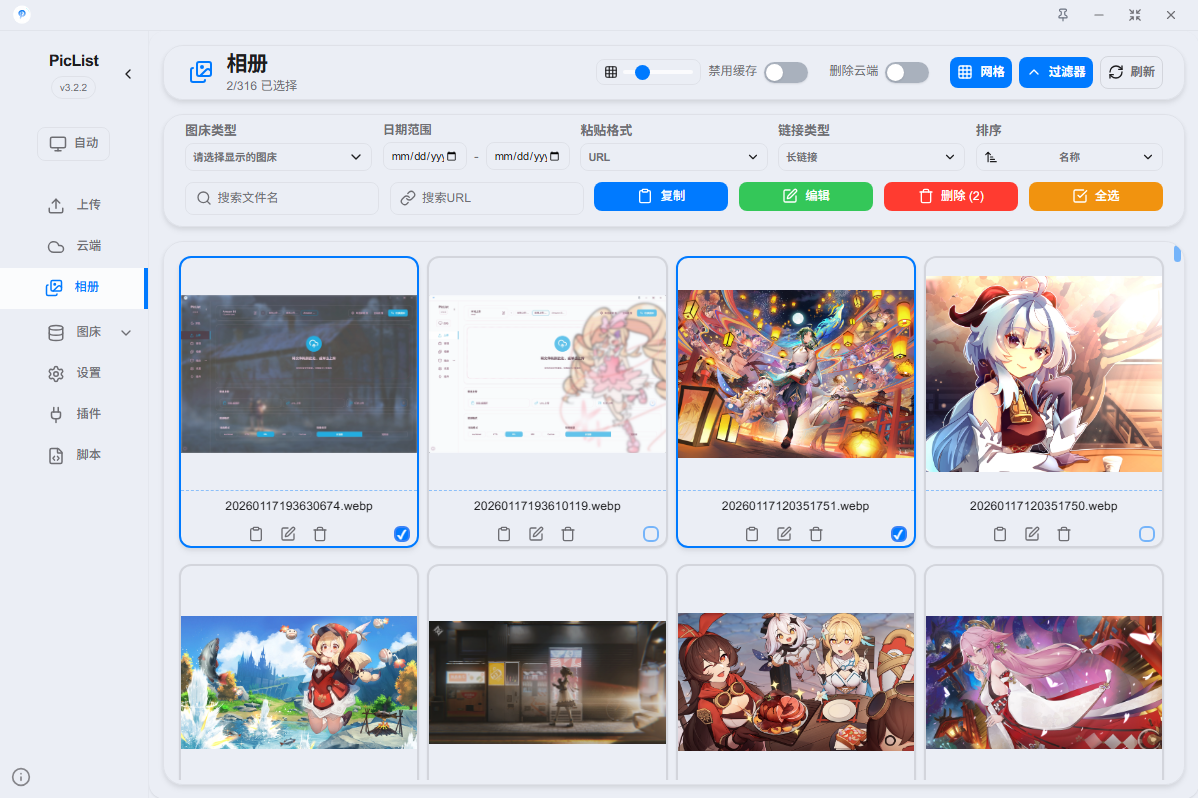
Task: Open 粘贴格式 URL dropdown
Action: click(x=673, y=157)
